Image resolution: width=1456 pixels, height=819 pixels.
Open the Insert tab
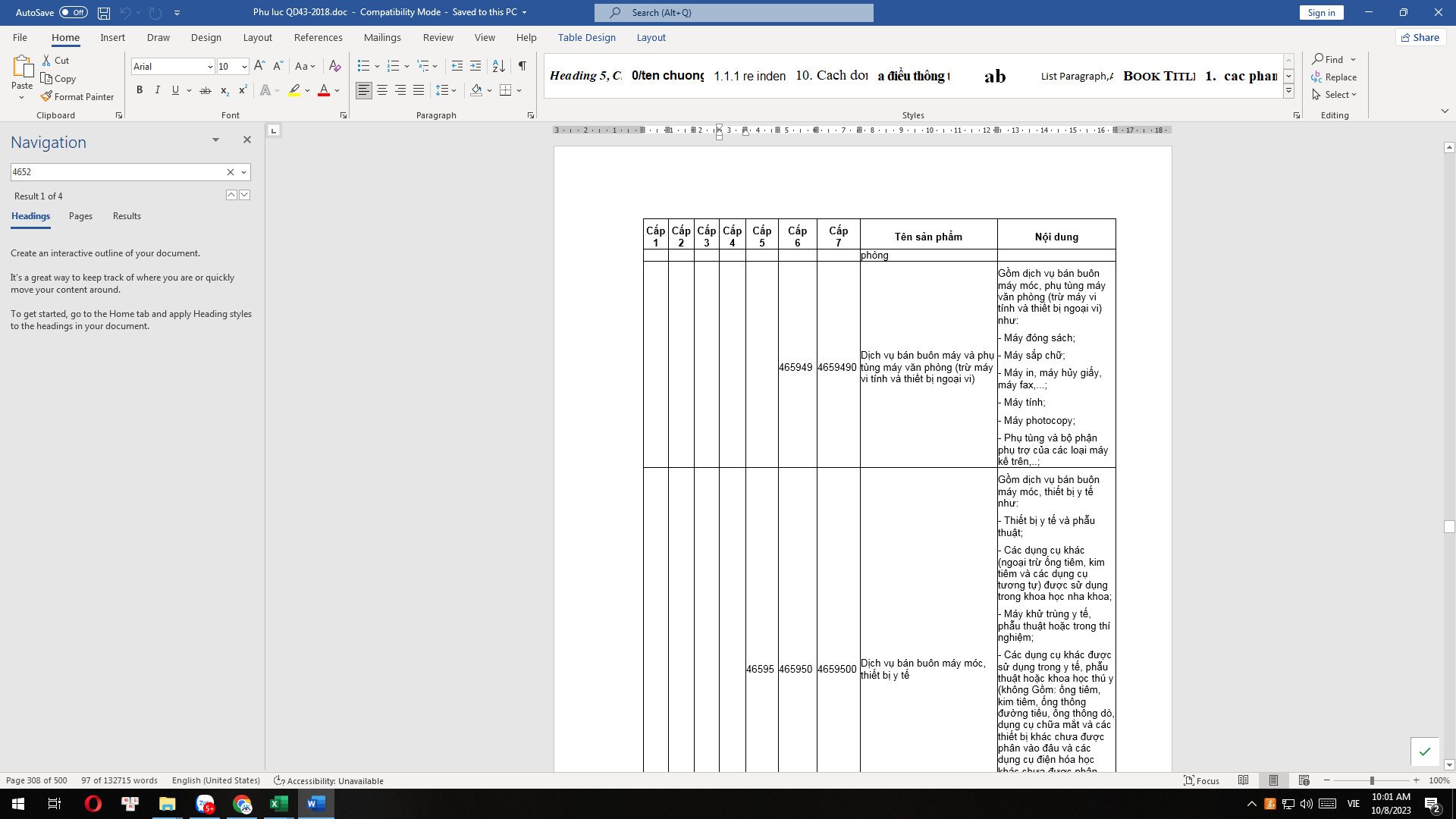point(112,37)
